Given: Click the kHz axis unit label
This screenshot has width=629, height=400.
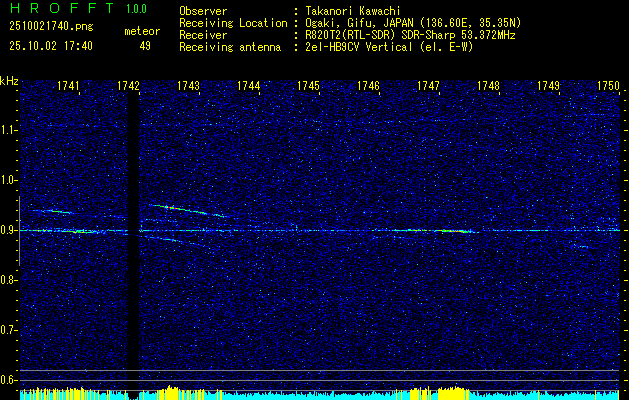Looking at the screenshot, I should [x=9, y=81].
